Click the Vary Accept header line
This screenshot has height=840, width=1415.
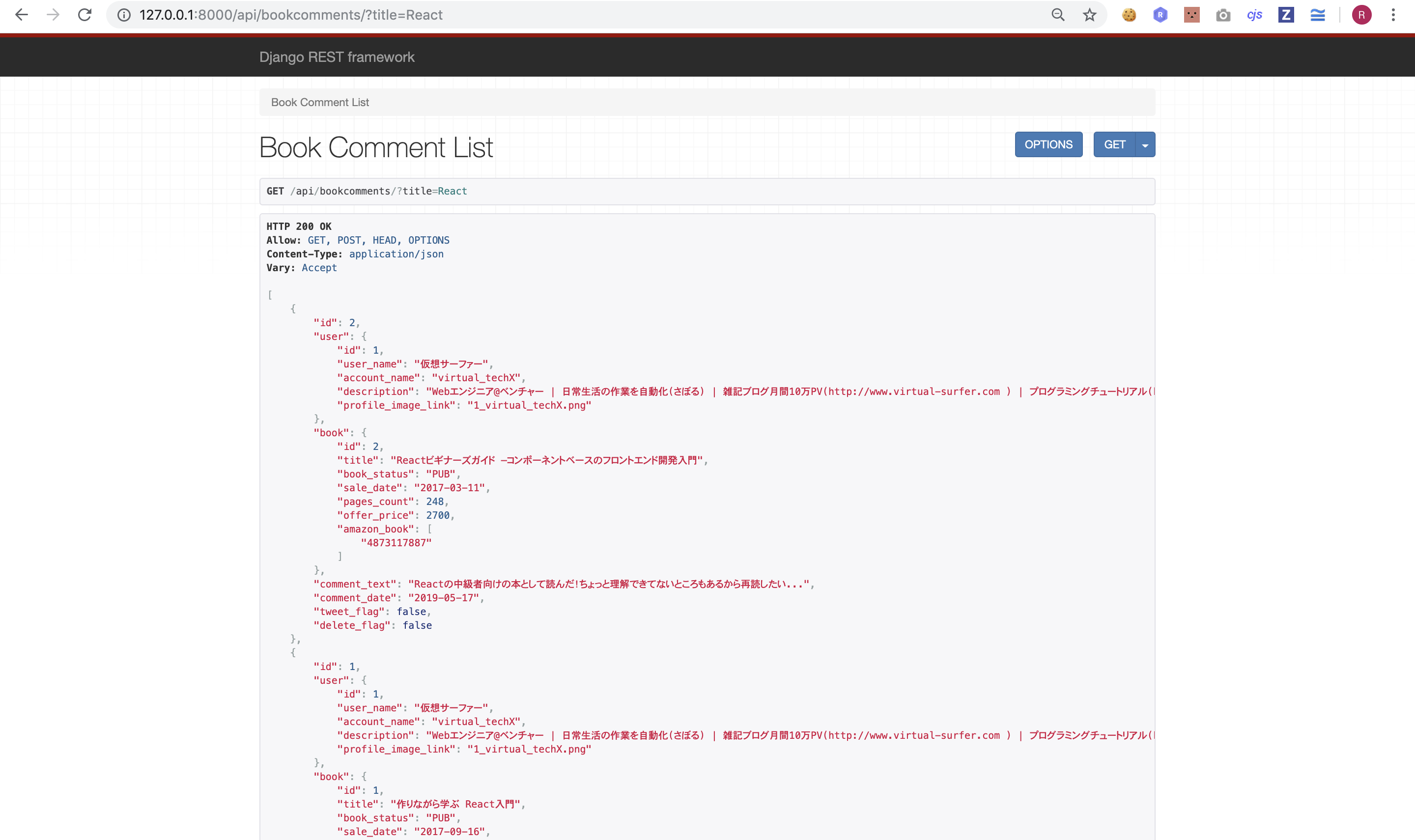click(x=302, y=268)
